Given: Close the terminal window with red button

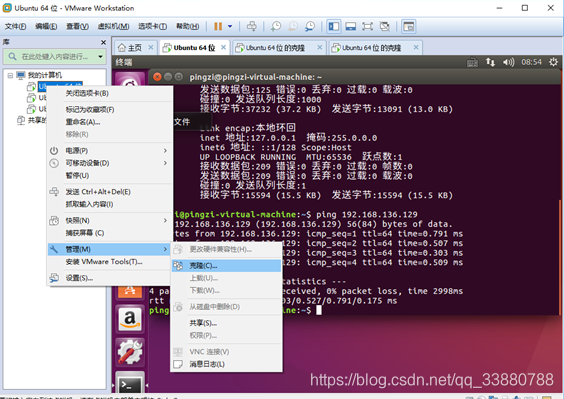Looking at the screenshot, I should (x=157, y=77).
